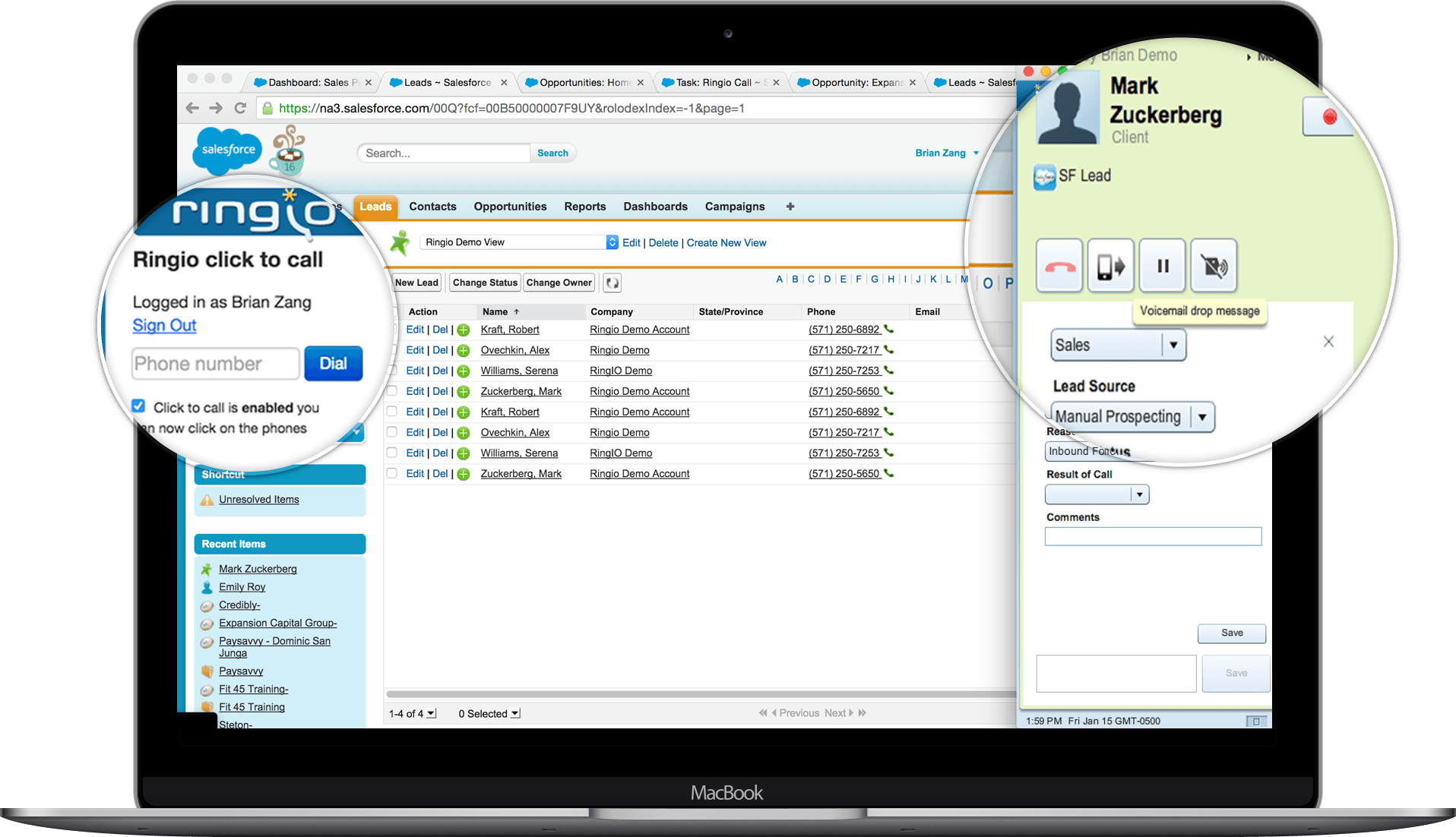Click the refresh icon beside Change Owner
This screenshot has width=1456, height=837.
click(x=612, y=283)
